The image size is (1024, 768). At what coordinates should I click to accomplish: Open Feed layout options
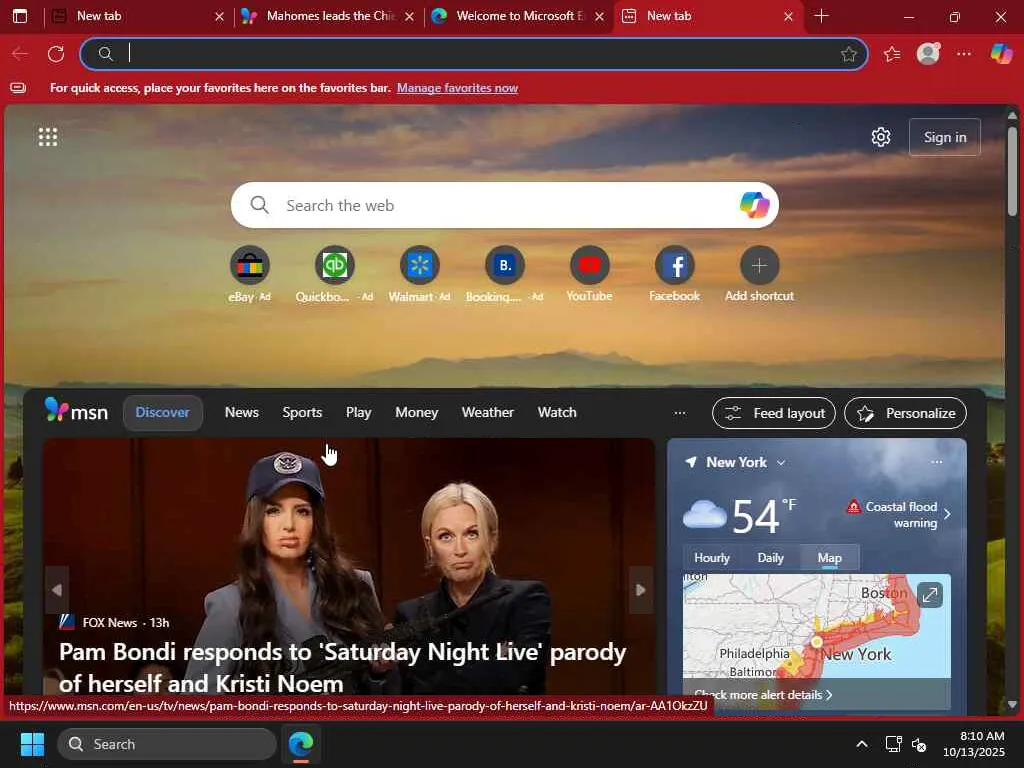click(x=774, y=413)
